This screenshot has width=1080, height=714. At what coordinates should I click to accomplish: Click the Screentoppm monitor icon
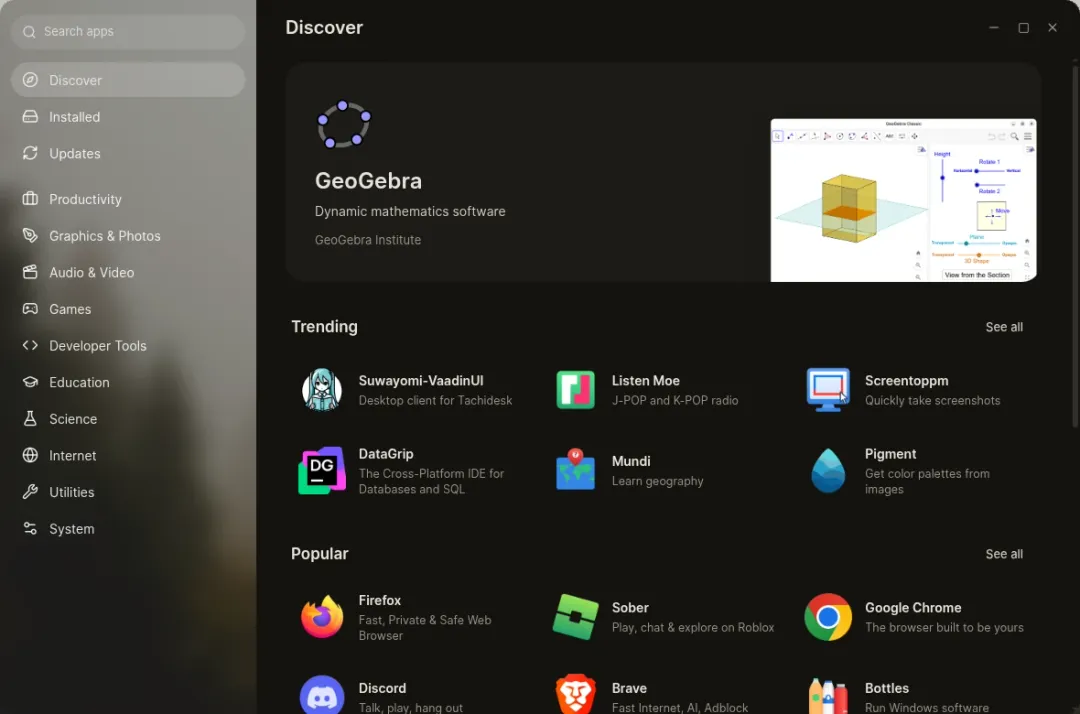coord(828,390)
